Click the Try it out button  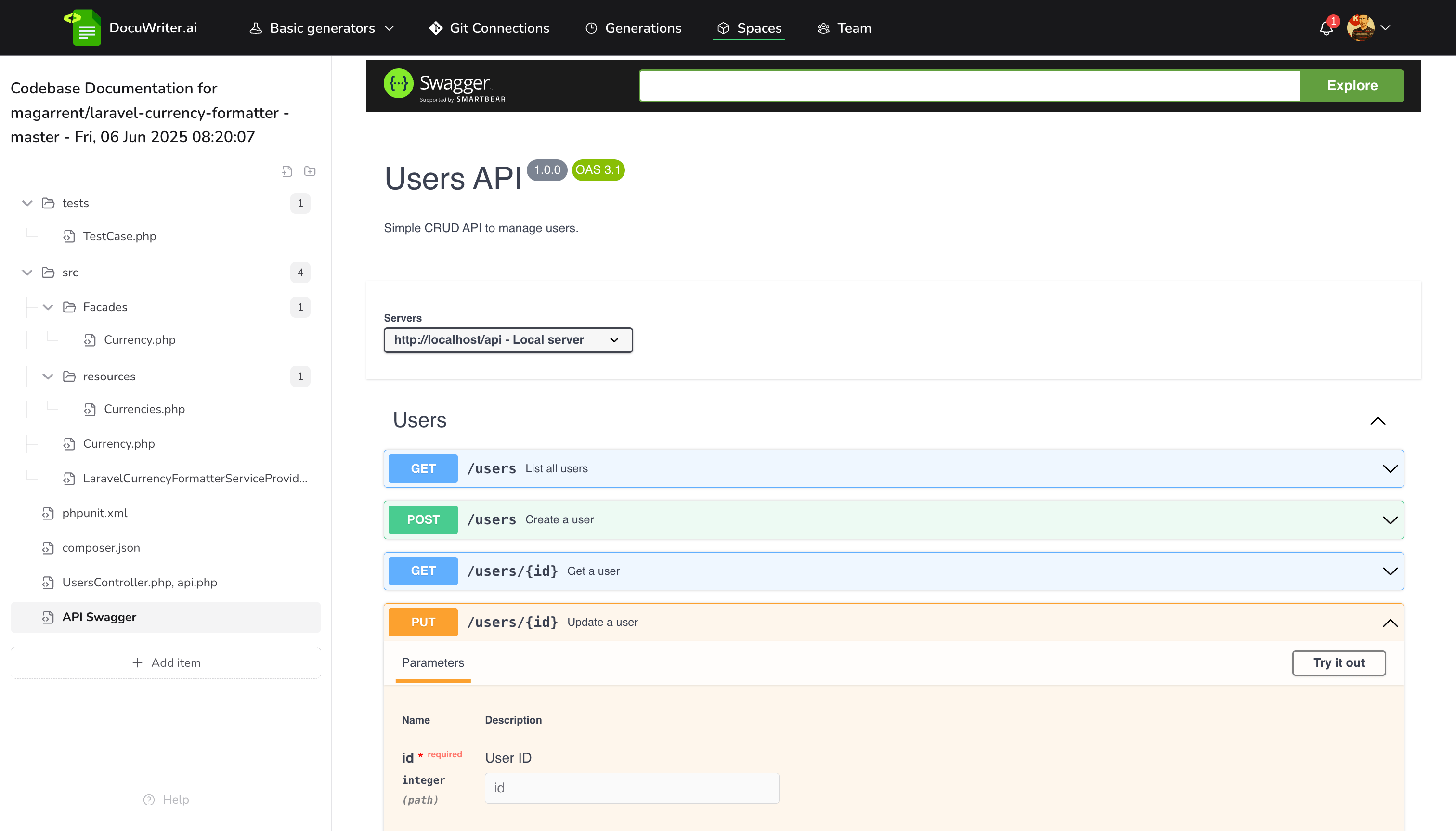(1339, 663)
